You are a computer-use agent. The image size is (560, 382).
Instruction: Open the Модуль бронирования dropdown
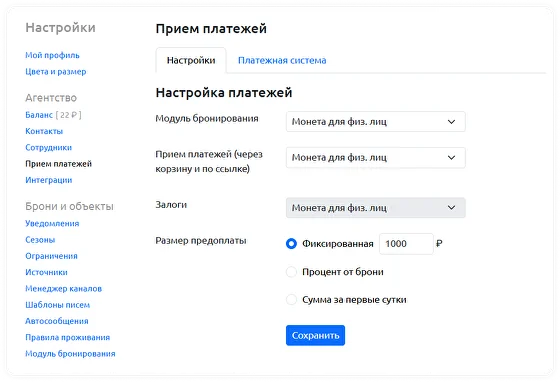pos(376,122)
